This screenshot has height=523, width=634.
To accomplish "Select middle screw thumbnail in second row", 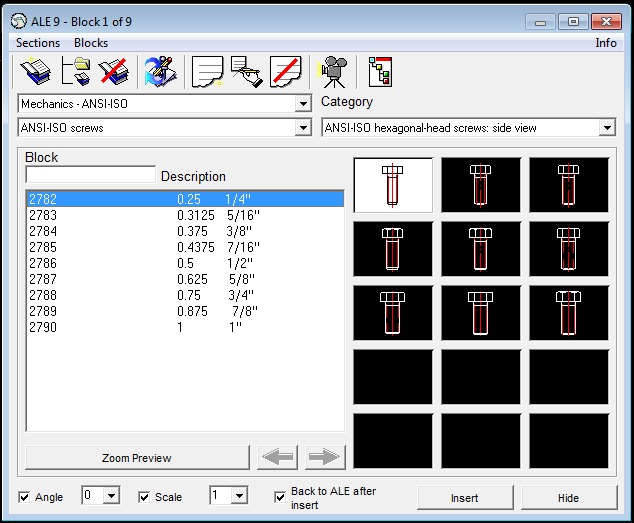I will coord(481,249).
